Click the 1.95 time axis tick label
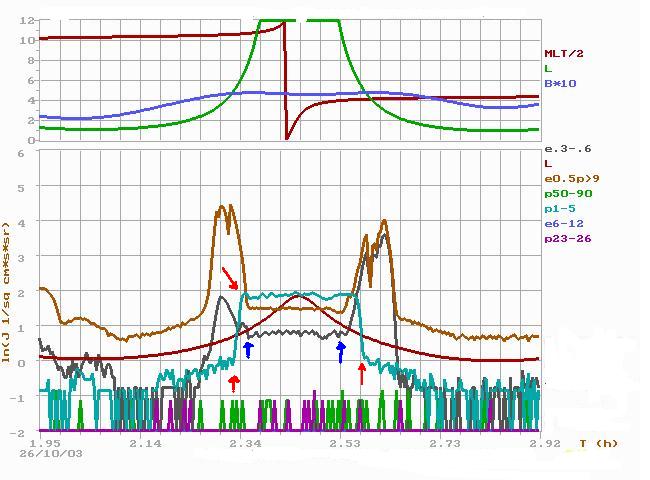 click(46, 442)
